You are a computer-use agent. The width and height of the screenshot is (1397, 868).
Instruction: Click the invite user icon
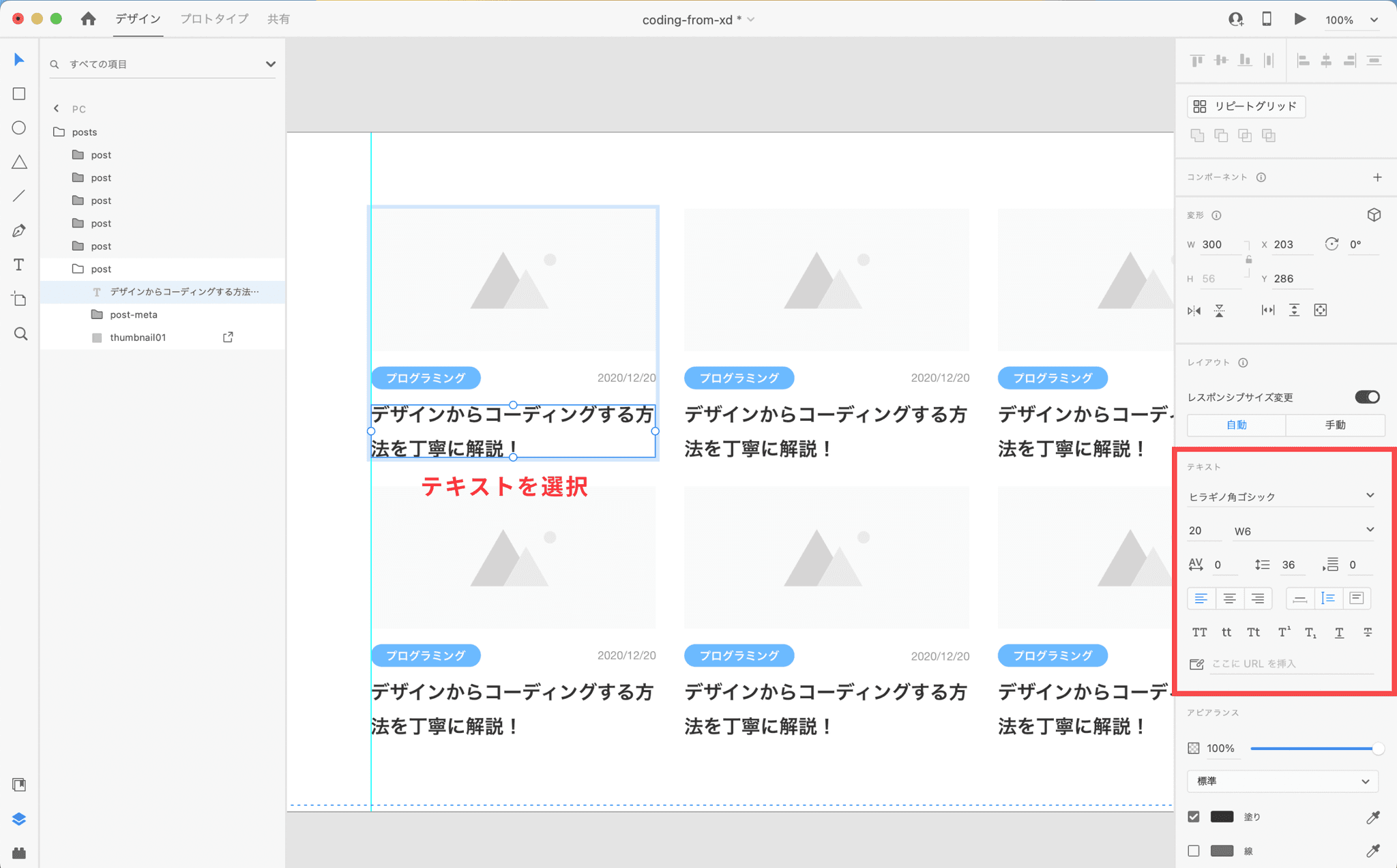(x=1235, y=19)
